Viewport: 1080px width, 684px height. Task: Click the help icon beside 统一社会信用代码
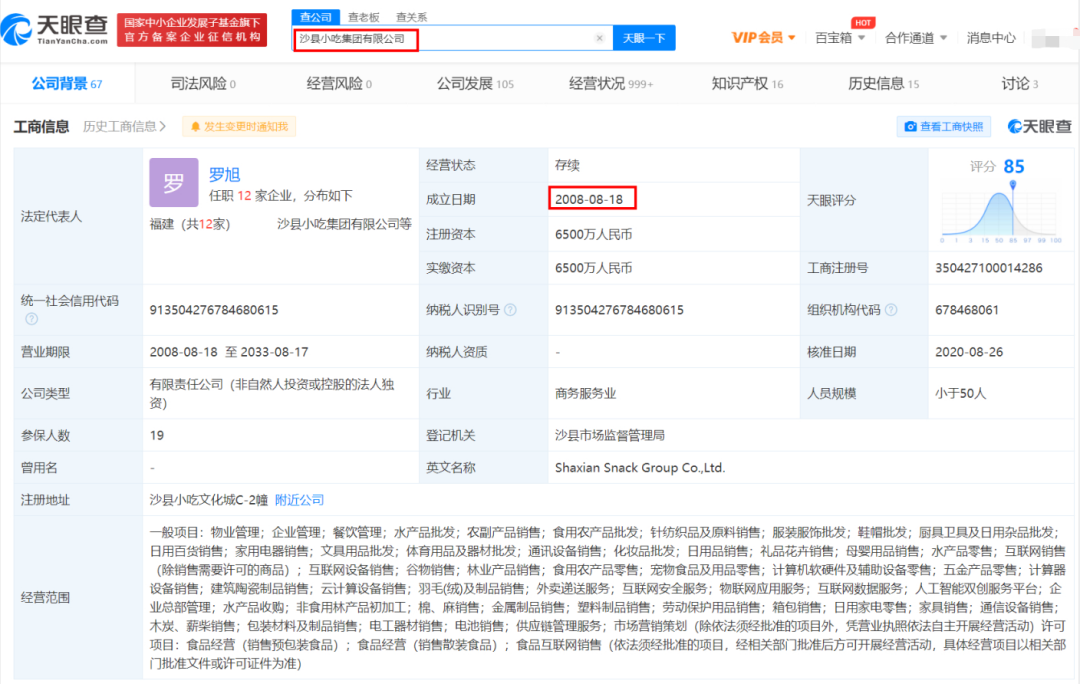point(32,319)
